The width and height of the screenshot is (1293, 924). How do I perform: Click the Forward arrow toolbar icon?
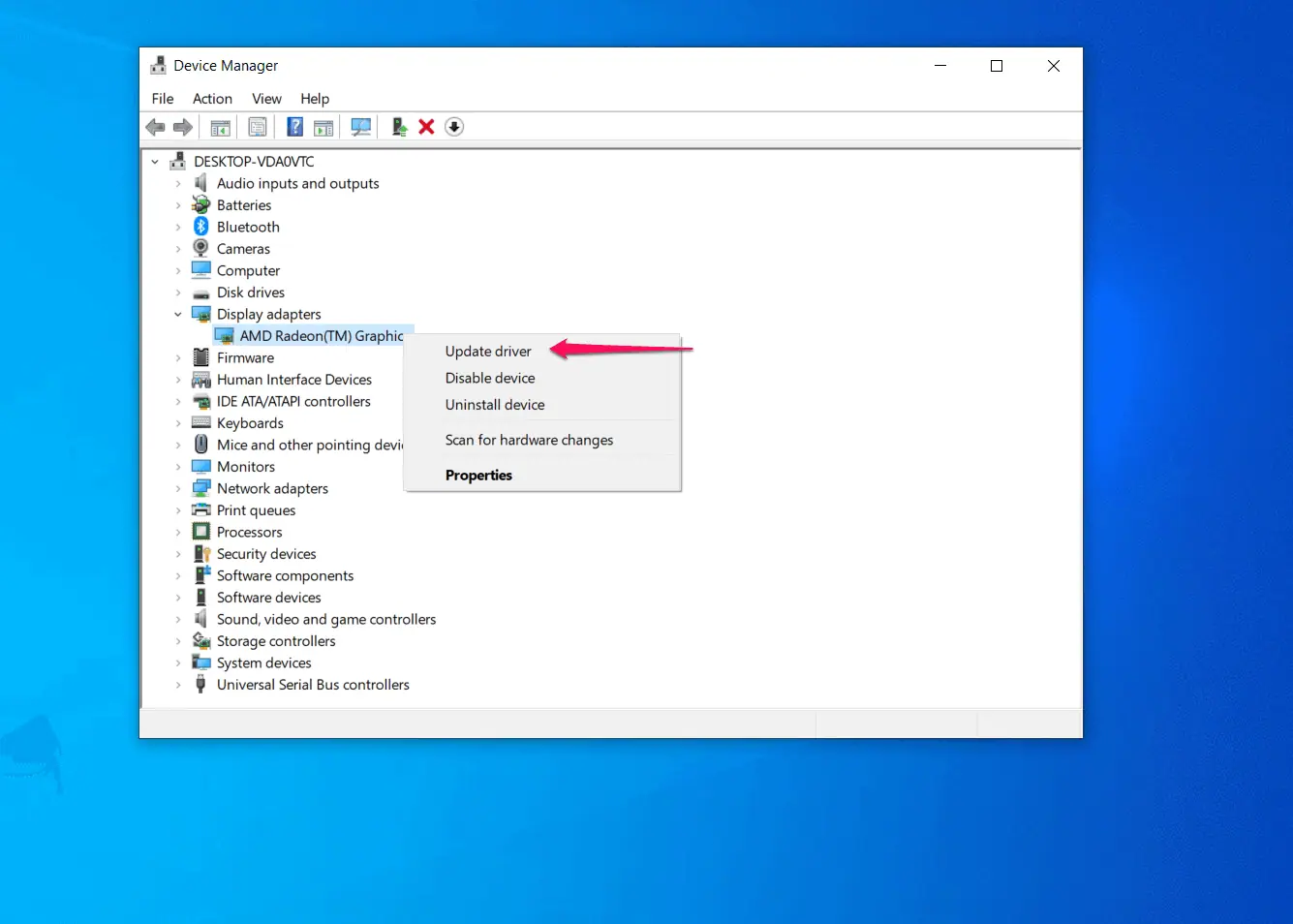coord(182,127)
